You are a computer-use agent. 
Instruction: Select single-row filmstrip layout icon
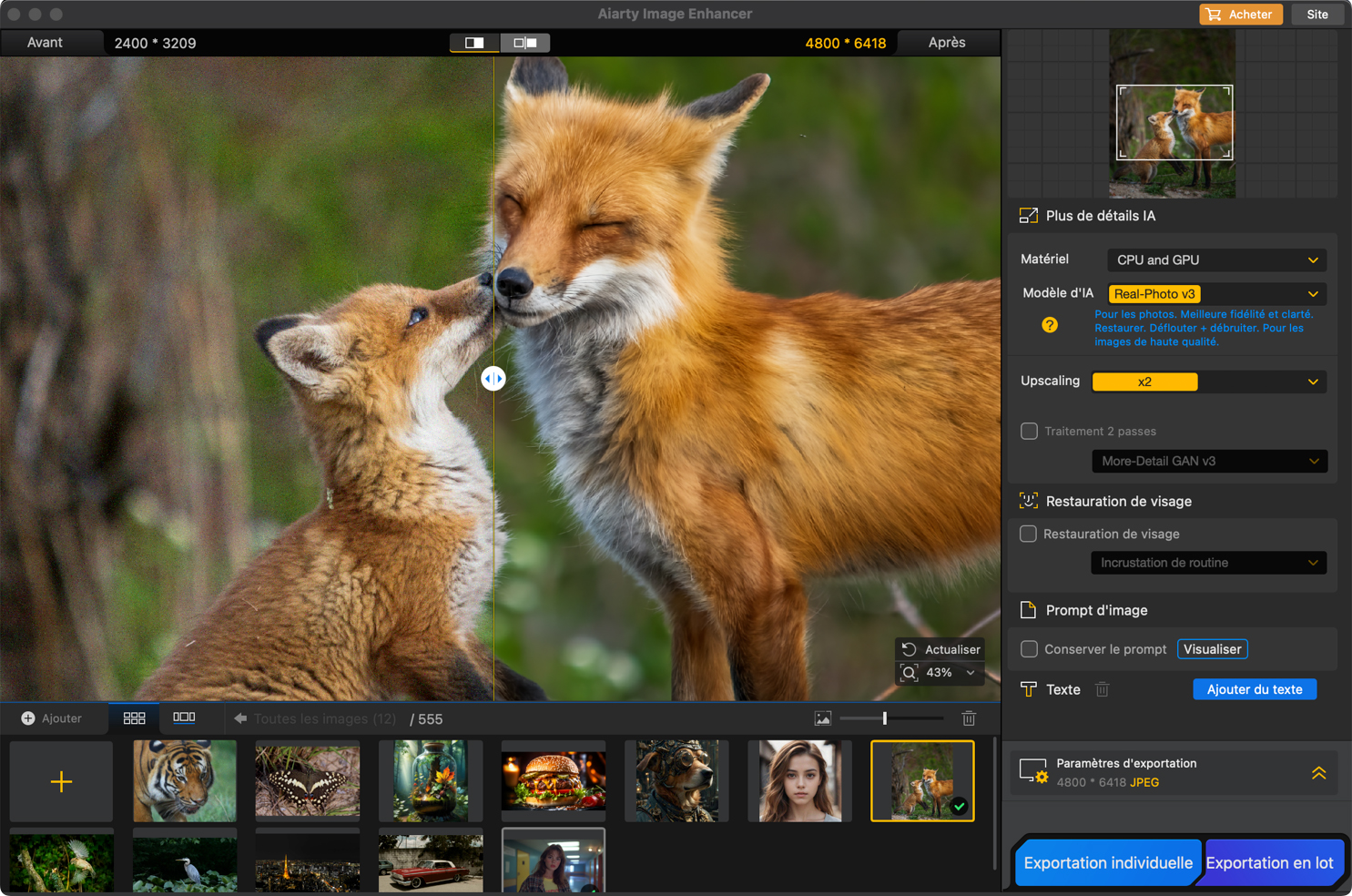(184, 718)
